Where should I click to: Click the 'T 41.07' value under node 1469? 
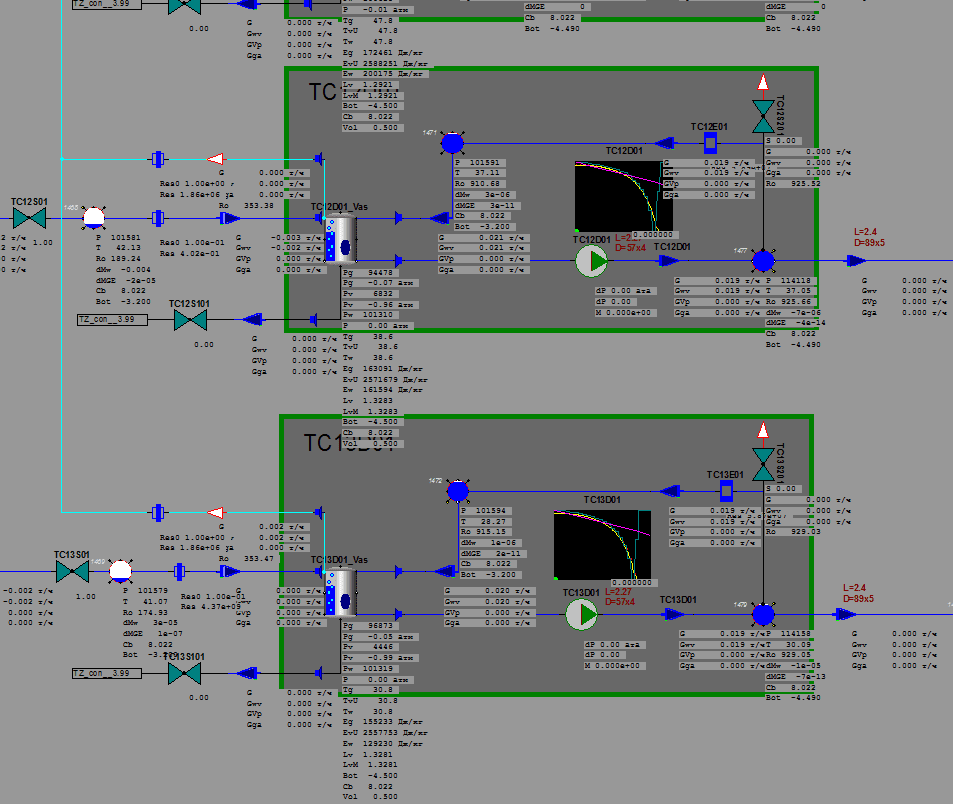[x=145, y=602]
